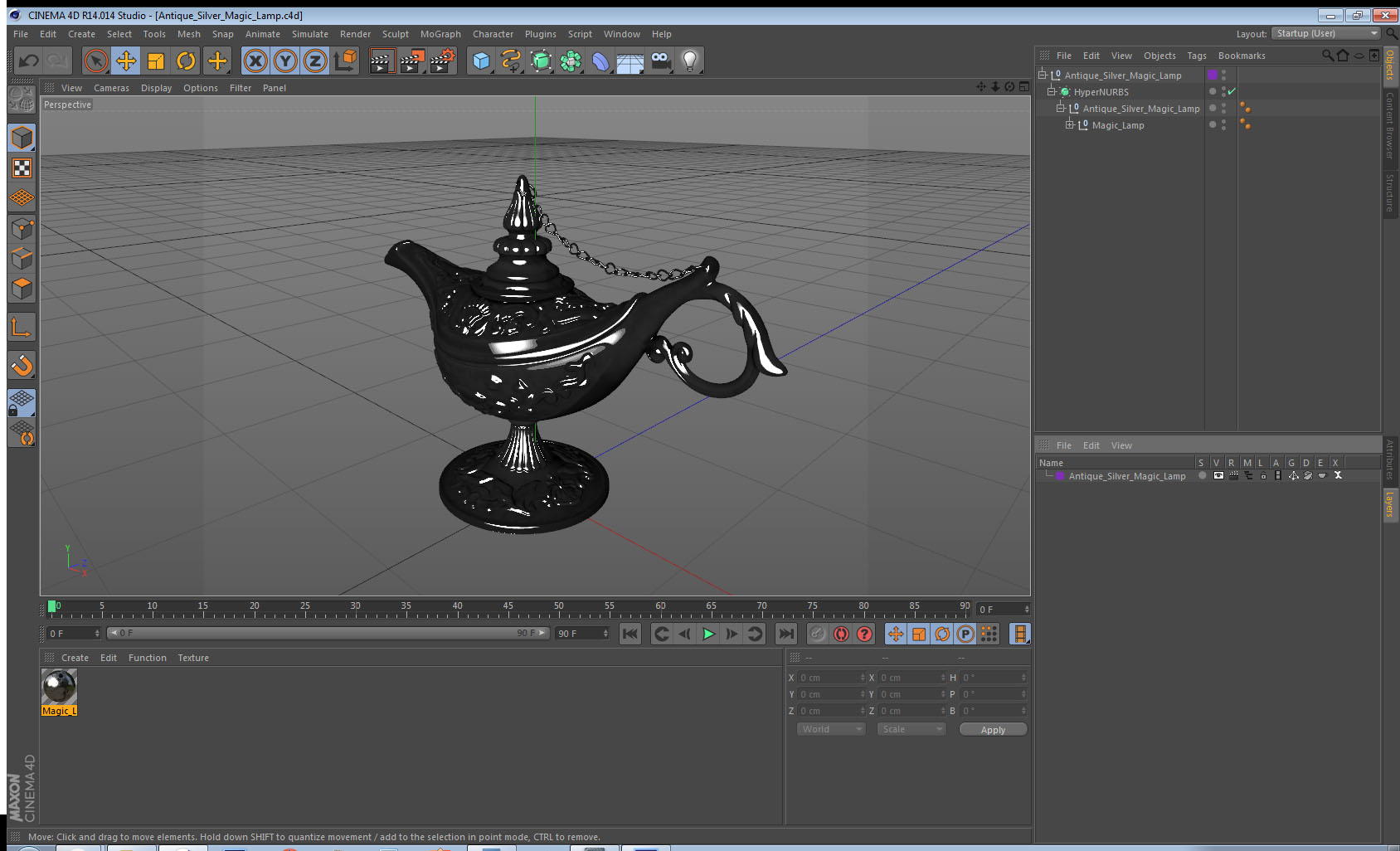Toggle the Snap magnet icon

pyautogui.click(x=22, y=365)
